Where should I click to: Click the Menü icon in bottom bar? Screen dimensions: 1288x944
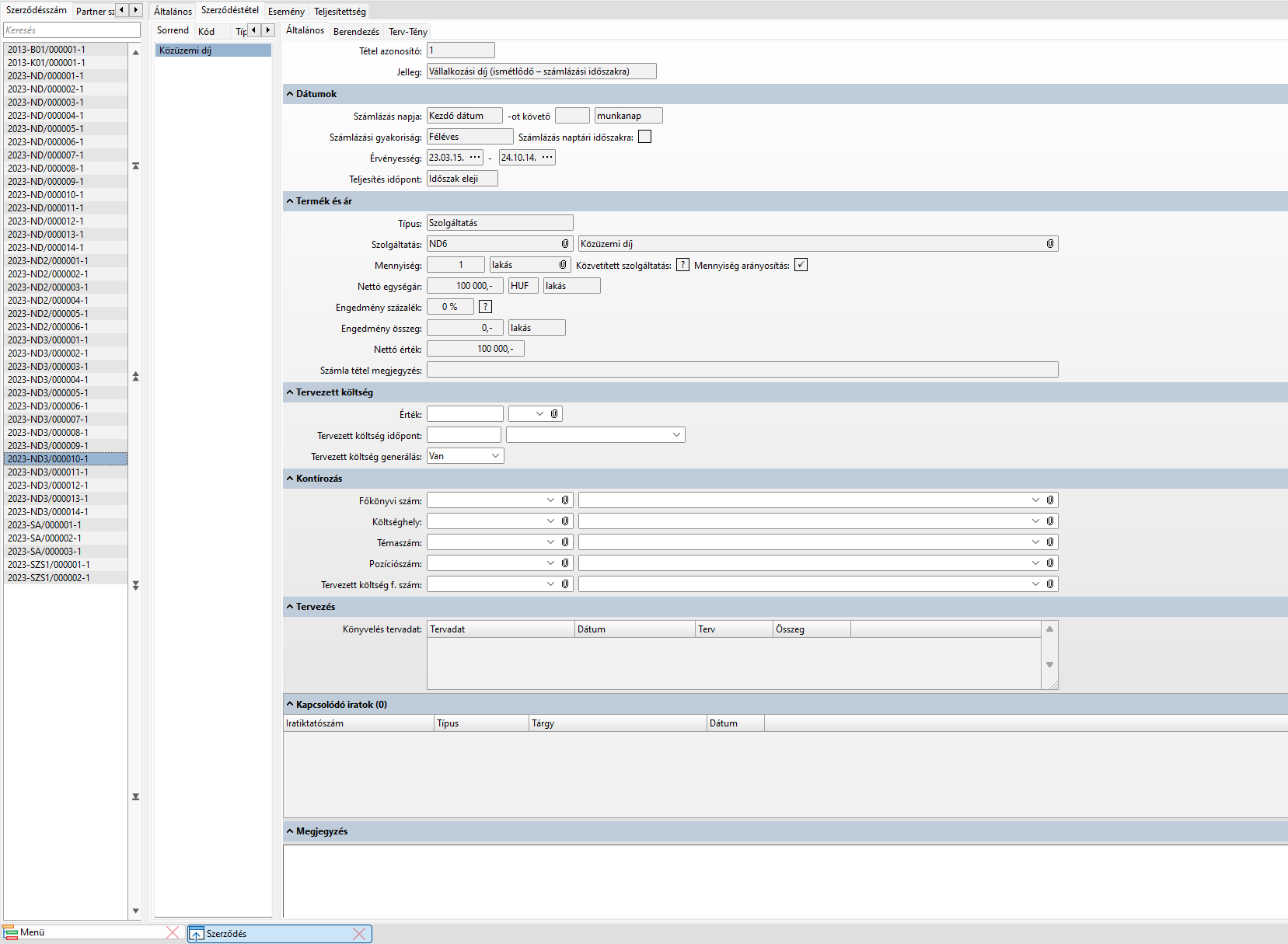(x=11, y=932)
